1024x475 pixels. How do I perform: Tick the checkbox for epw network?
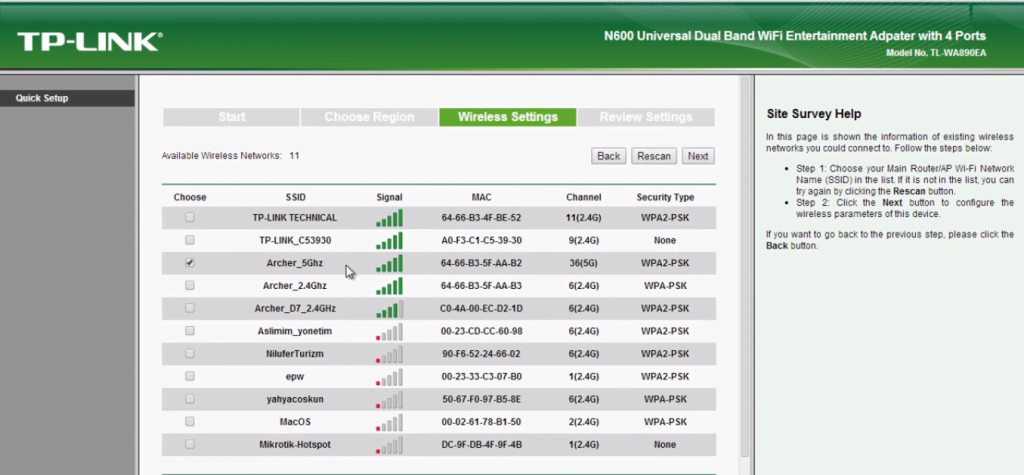(190, 376)
